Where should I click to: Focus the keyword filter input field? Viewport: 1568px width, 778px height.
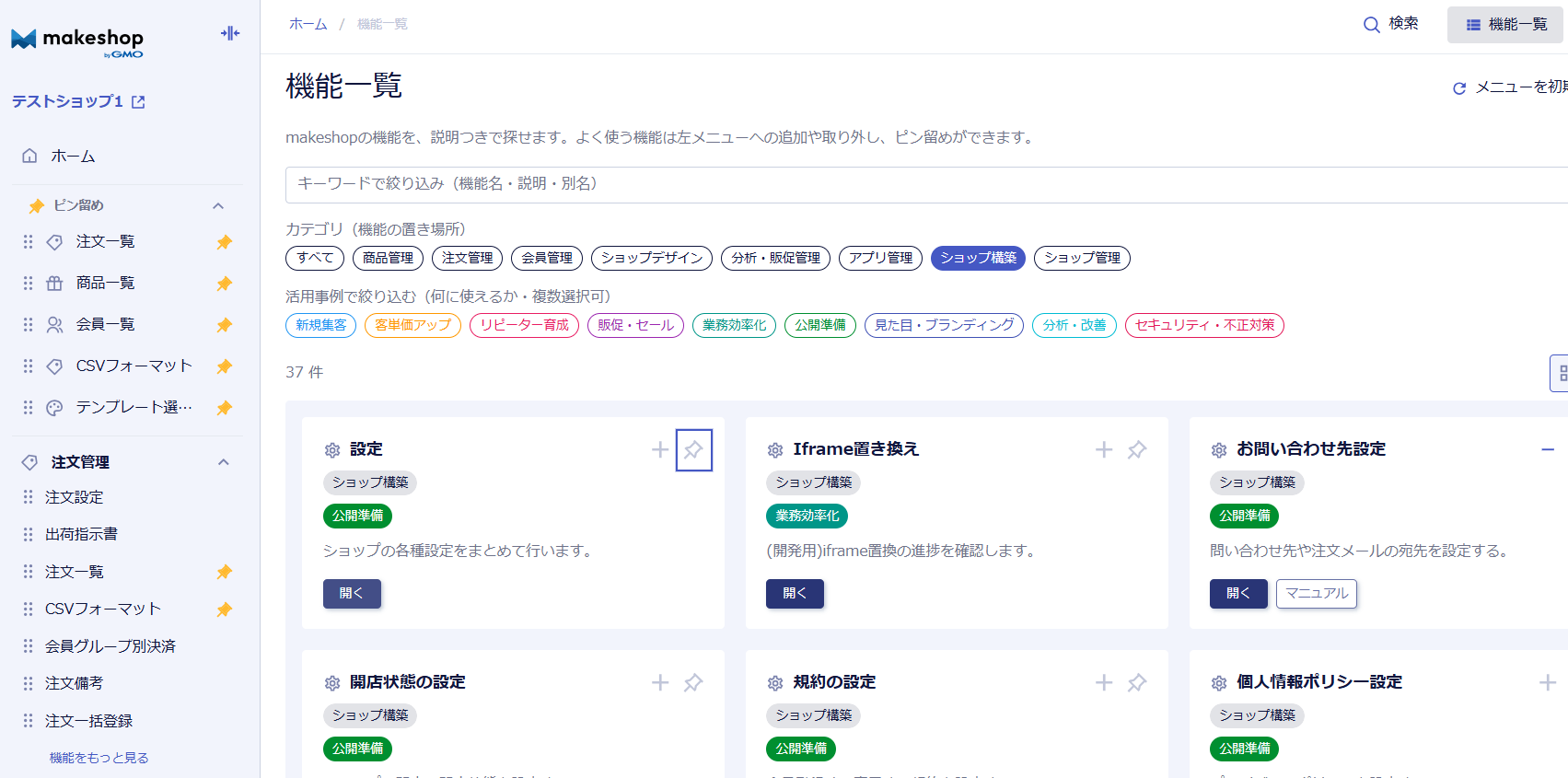(x=926, y=184)
